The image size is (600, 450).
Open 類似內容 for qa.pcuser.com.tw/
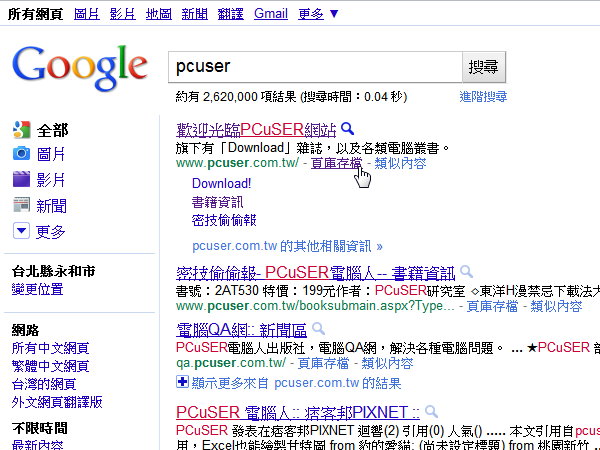point(387,363)
